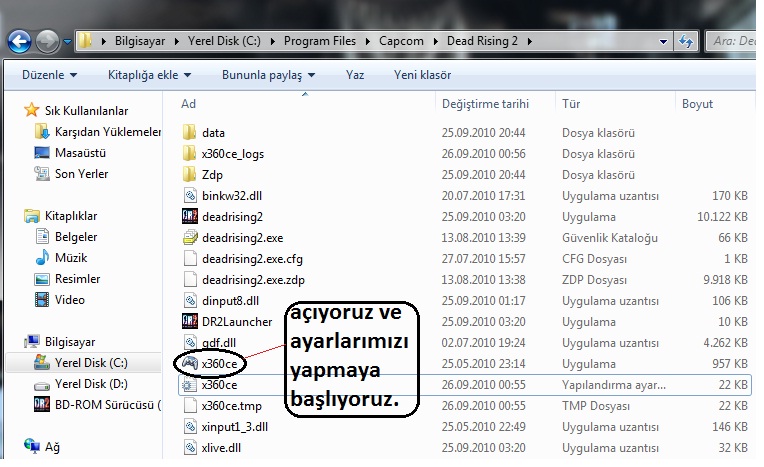Select the x360ce configuration settings icon
Viewport: 764px width, 467px height.
(x=189, y=385)
